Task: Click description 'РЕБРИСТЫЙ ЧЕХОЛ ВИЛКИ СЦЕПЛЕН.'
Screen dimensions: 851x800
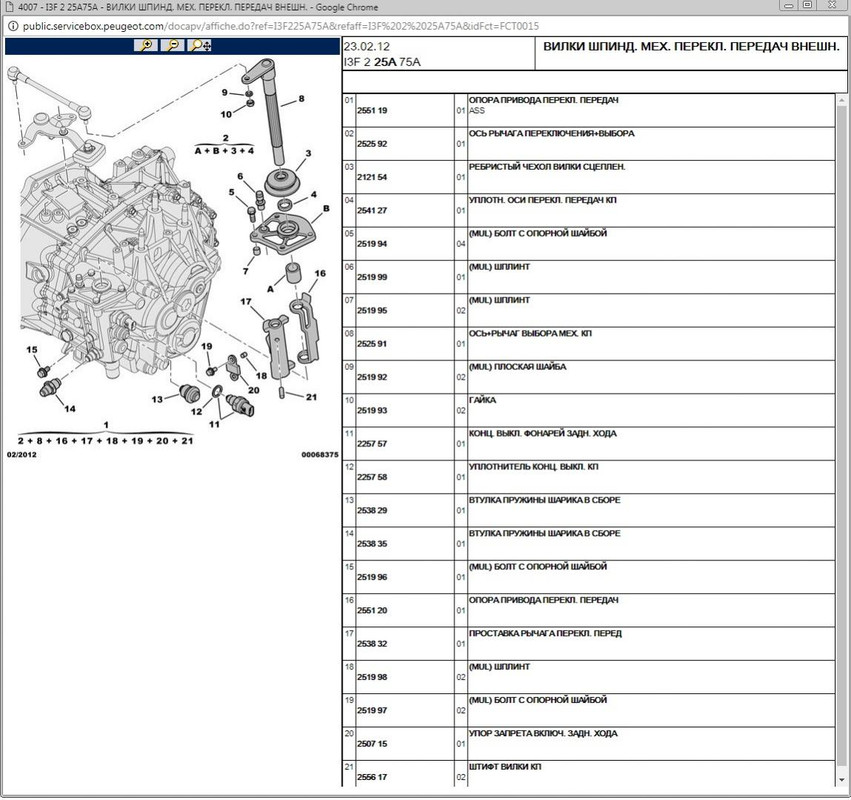Action: pyautogui.click(x=547, y=167)
